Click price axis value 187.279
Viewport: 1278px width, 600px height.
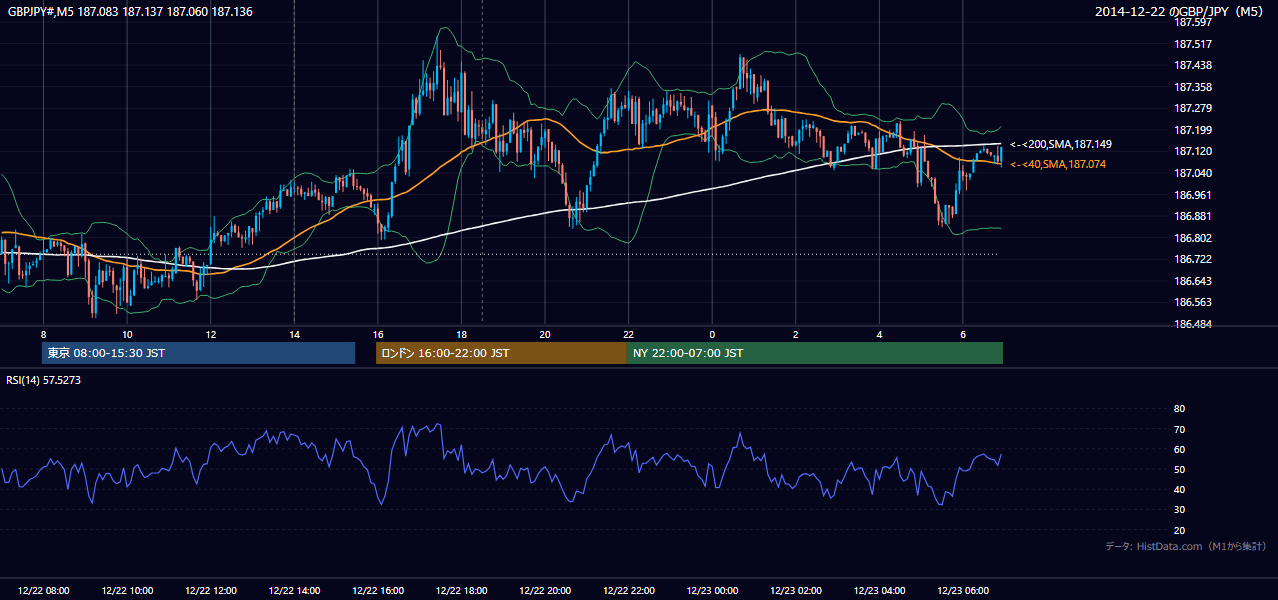click(x=1194, y=108)
